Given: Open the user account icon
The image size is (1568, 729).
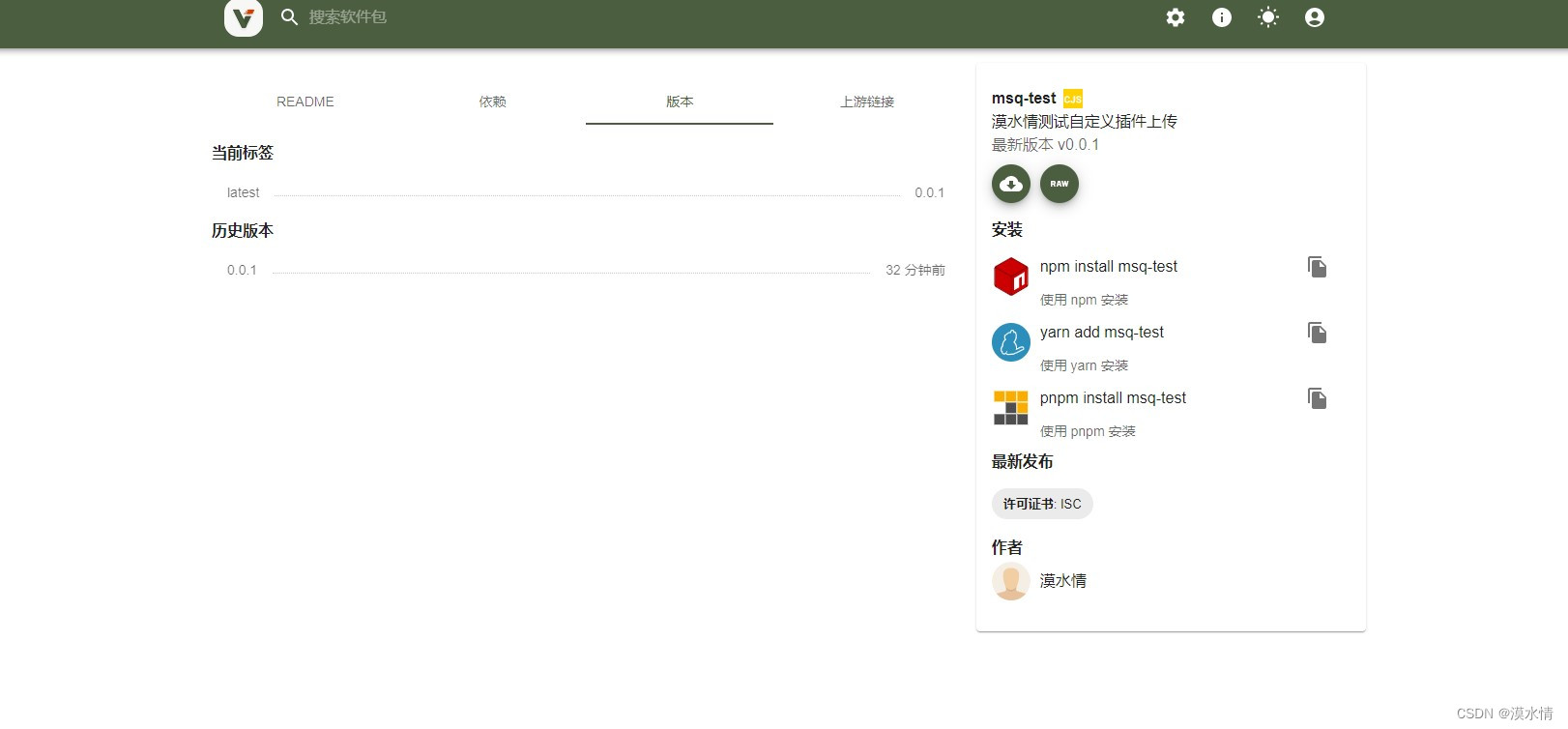Looking at the screenshot, I should [x=1315, y=17].
